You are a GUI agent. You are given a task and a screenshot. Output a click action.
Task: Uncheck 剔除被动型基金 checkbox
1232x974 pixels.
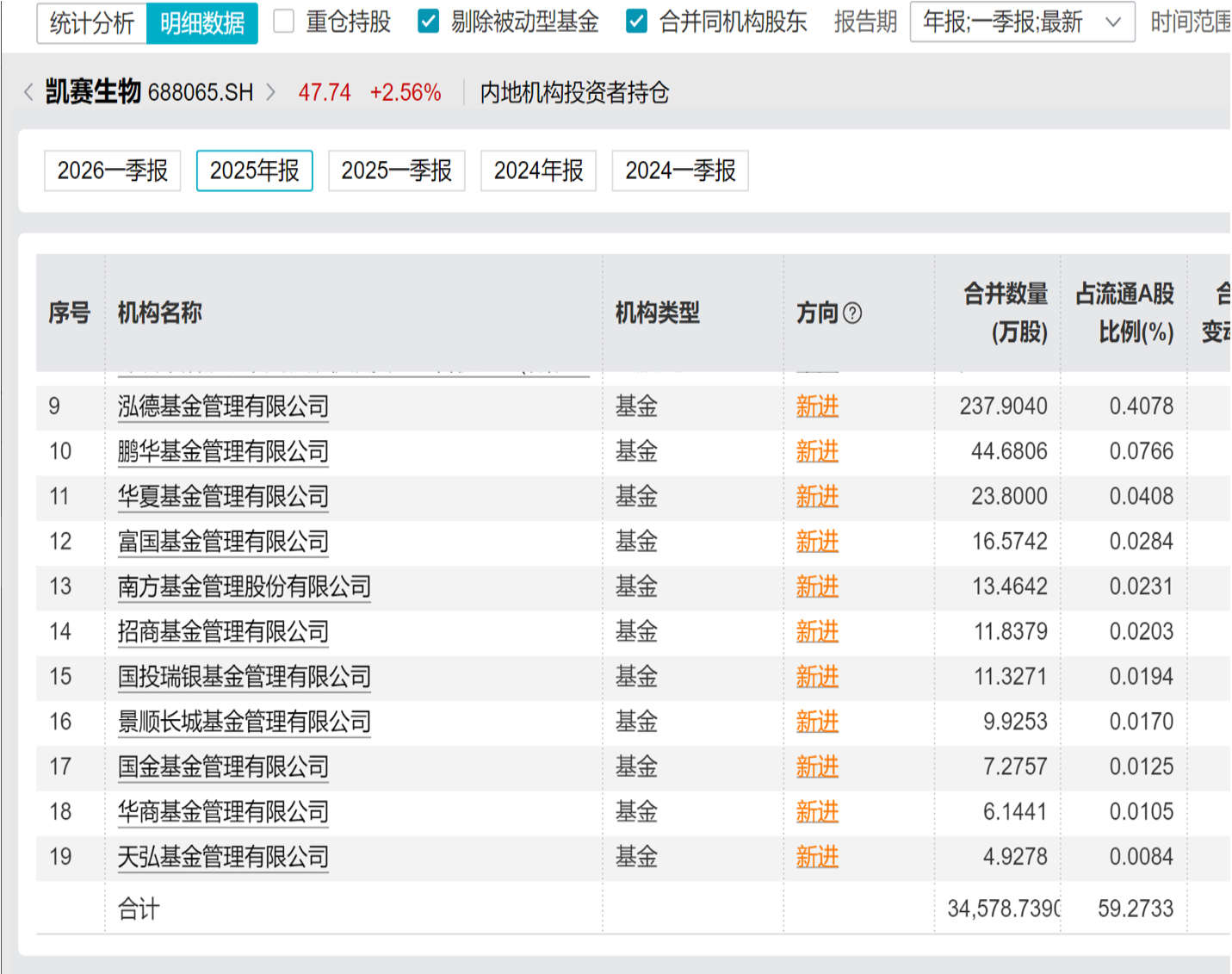[x=429, y=22]
